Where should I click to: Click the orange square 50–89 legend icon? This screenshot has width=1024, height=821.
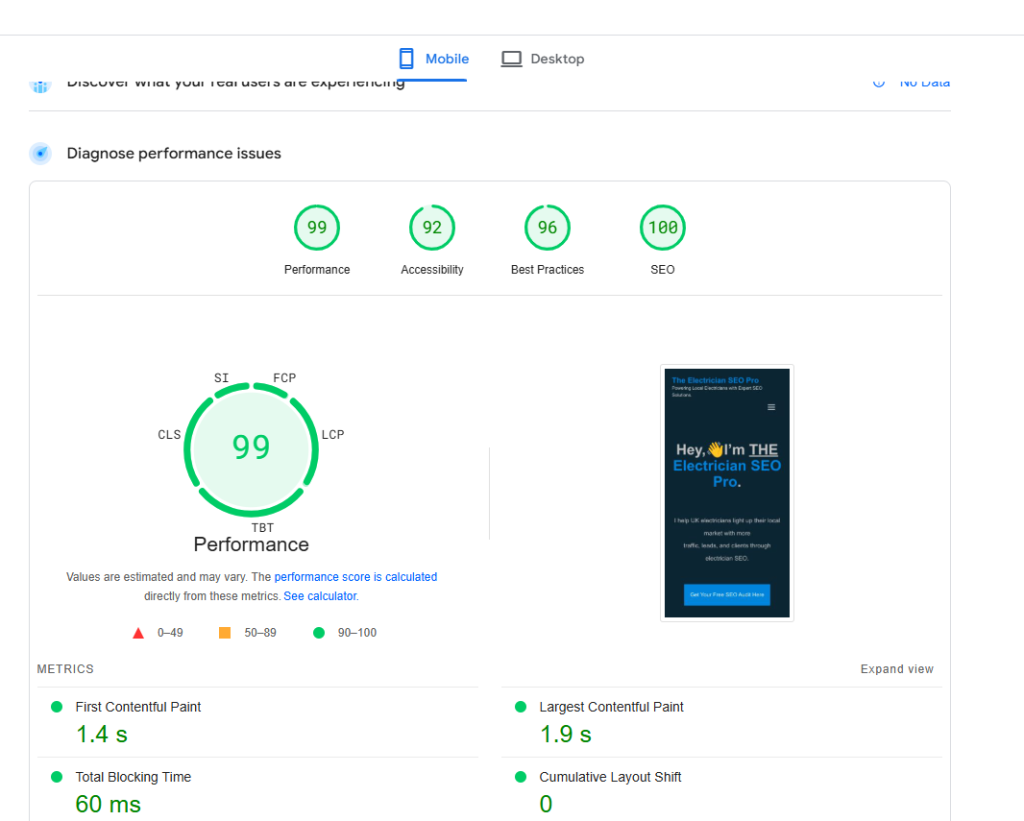pos(225,632)
